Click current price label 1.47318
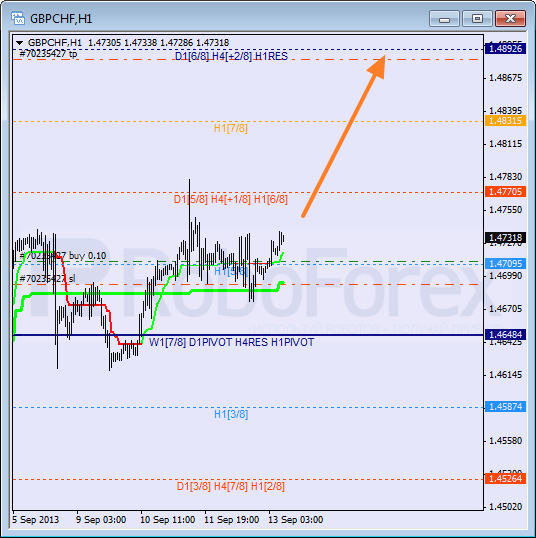The image size is (536, 538). [x=505, y=237]
